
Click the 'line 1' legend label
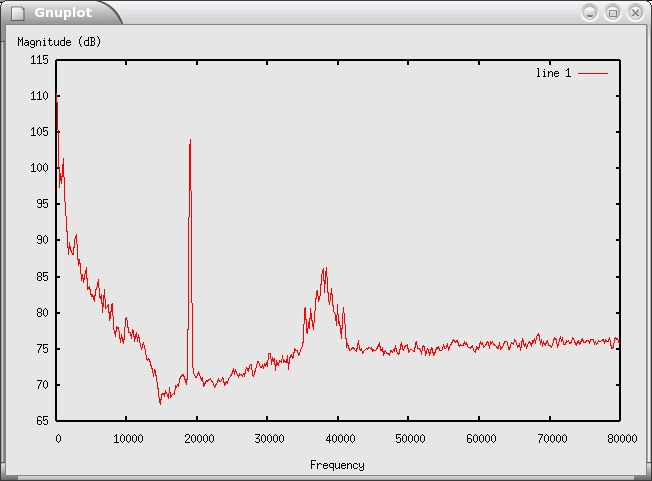pos(553,73)
